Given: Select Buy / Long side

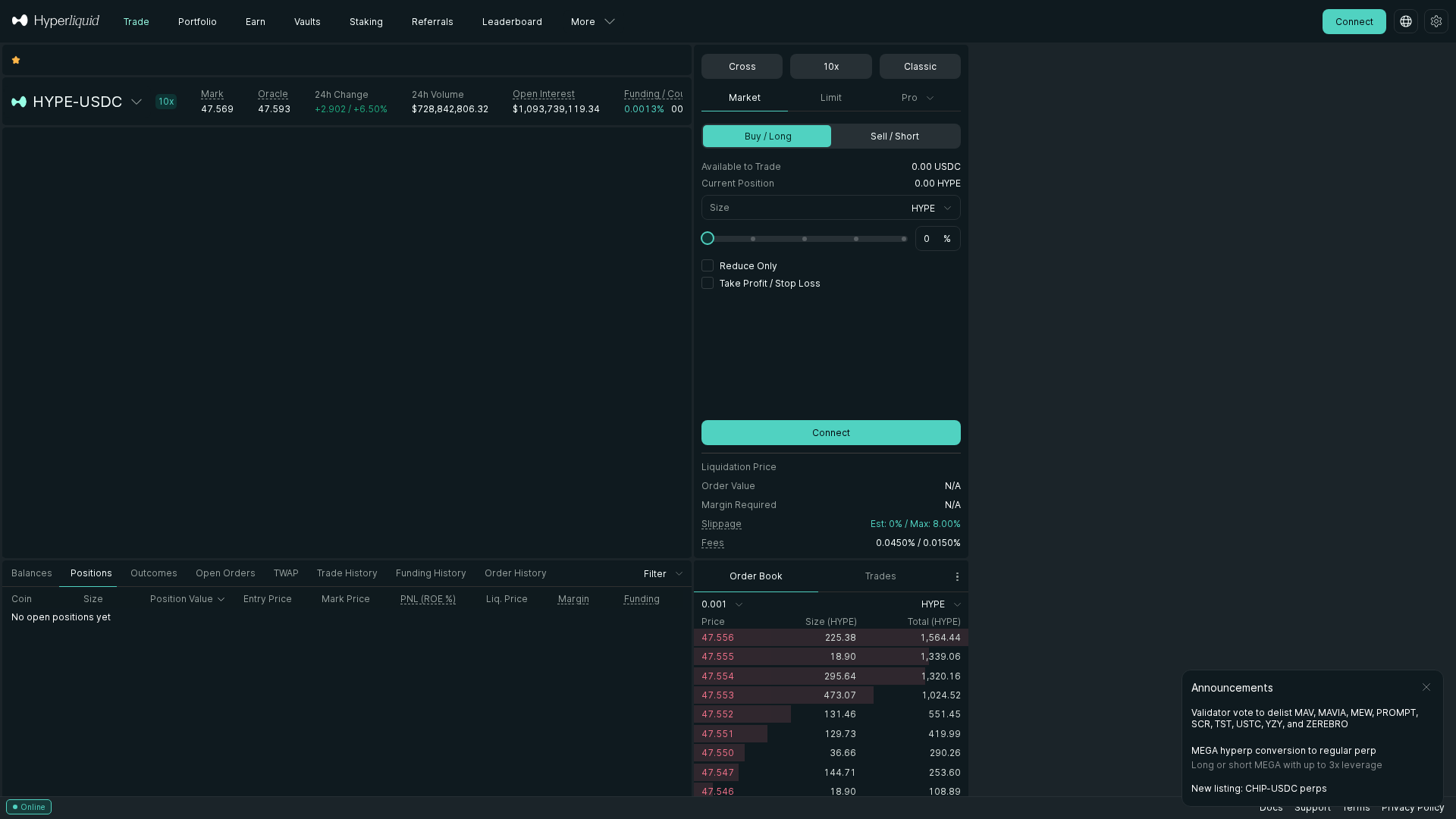Looking at the screenshot, I should (767, 136).
